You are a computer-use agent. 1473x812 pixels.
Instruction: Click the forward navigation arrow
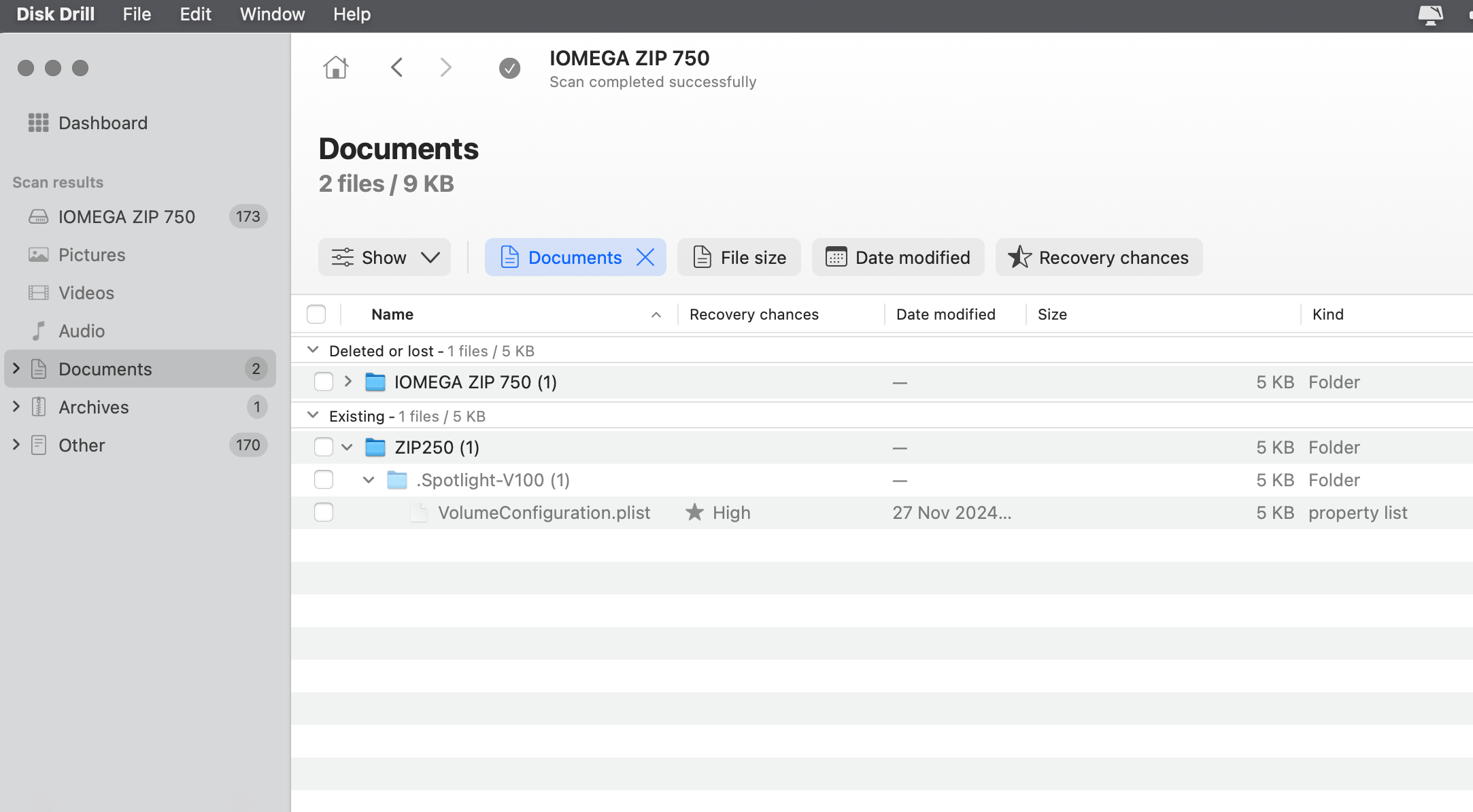445,67
